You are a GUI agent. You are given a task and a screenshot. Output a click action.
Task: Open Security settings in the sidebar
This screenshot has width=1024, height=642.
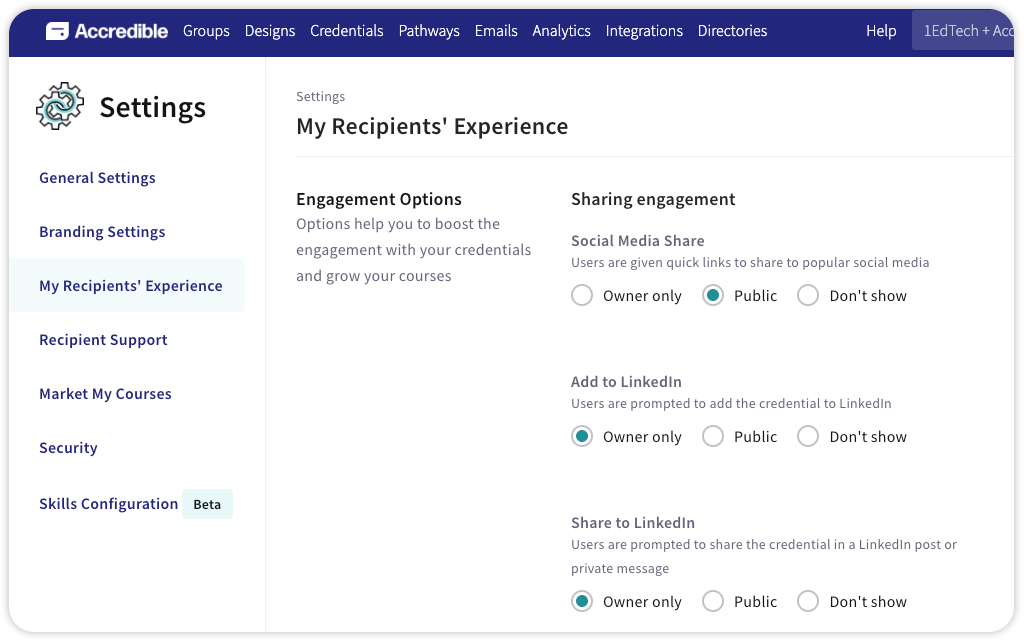pos(68,448)
